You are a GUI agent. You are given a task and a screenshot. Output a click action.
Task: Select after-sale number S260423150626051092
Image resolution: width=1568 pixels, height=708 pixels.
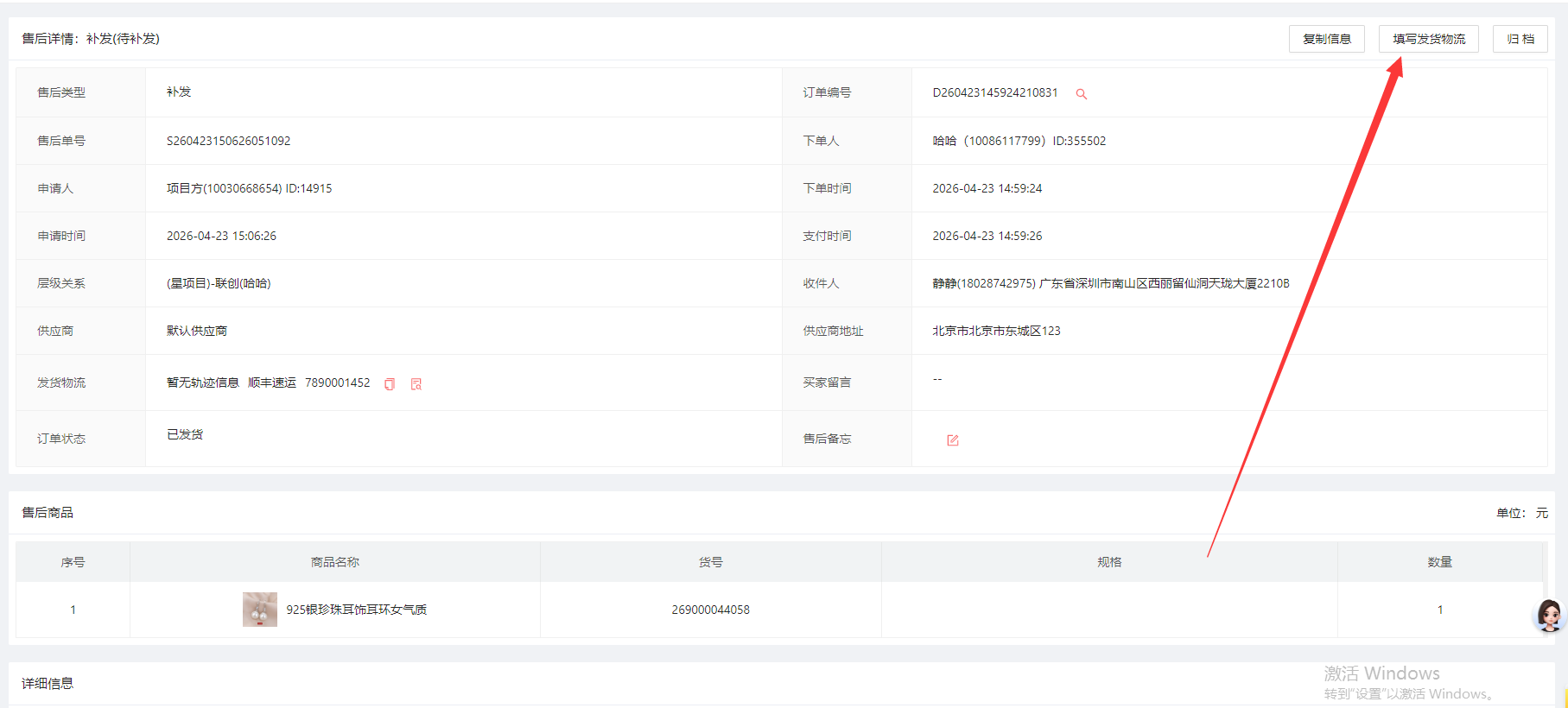(x=229, y=141)
